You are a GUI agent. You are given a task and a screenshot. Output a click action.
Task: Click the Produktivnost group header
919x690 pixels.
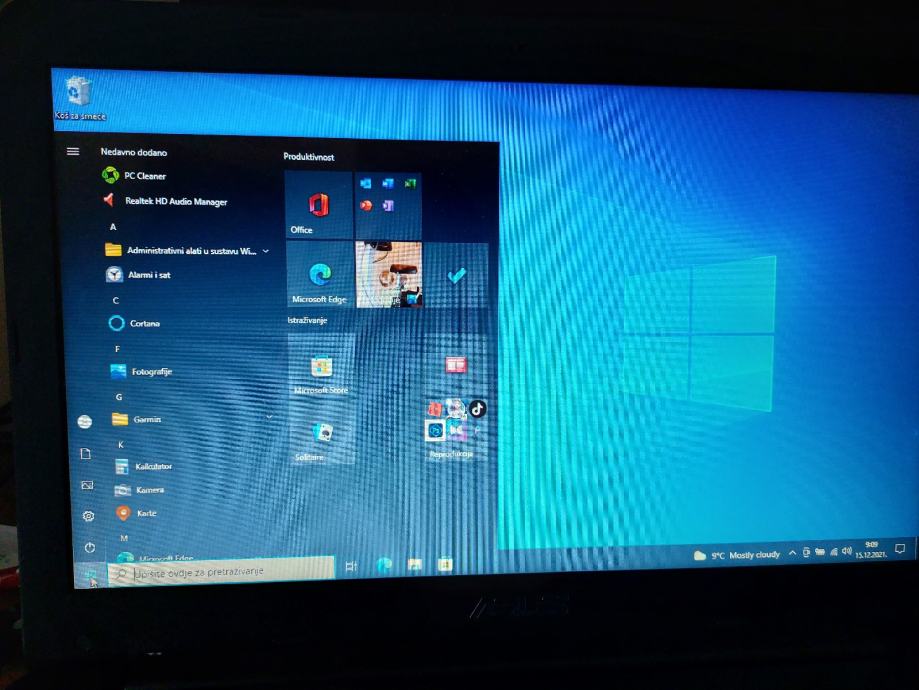pyautogui.click(x=309, y=157)
